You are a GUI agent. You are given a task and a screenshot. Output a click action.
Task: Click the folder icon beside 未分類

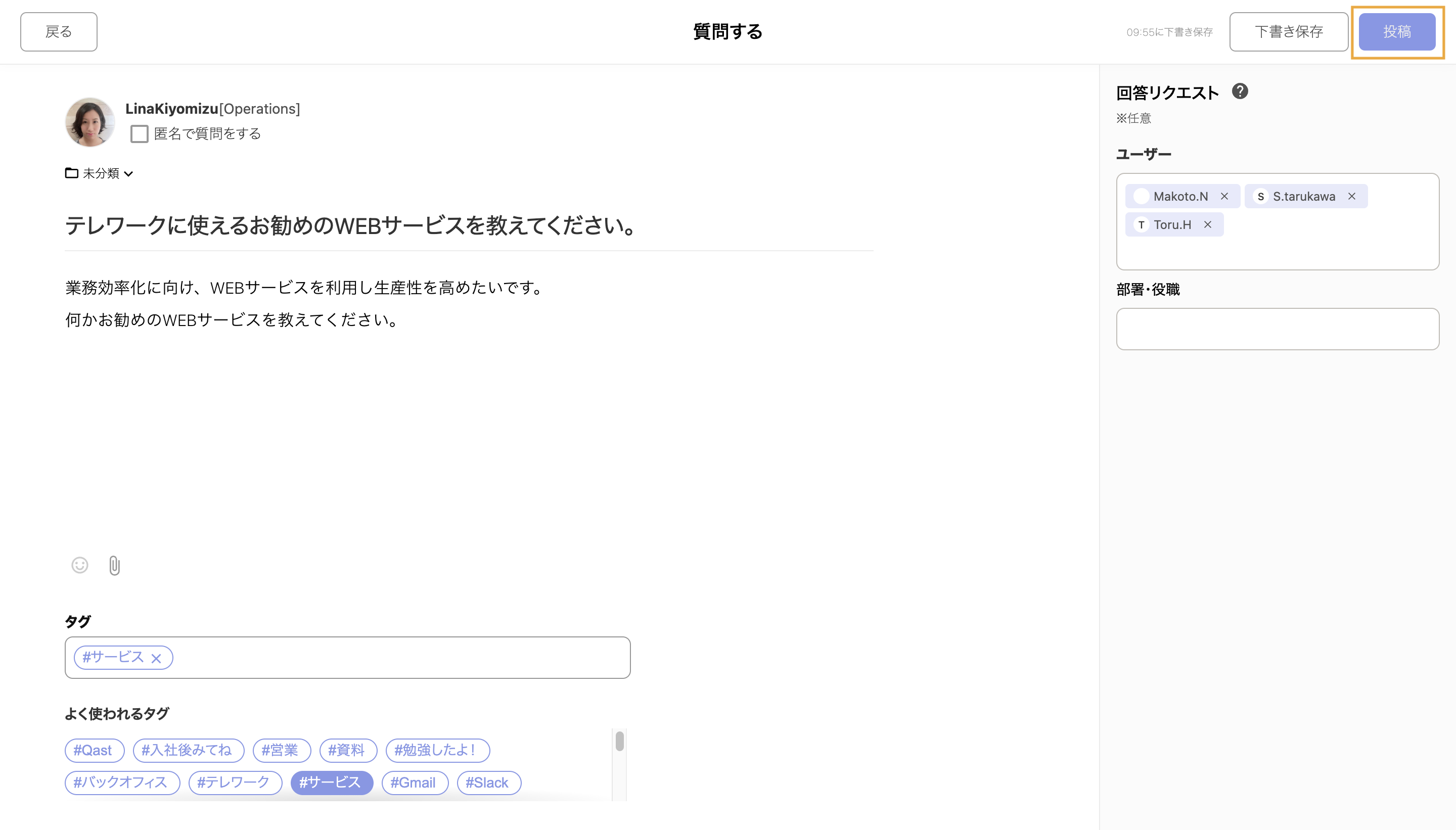coord(71,173)
